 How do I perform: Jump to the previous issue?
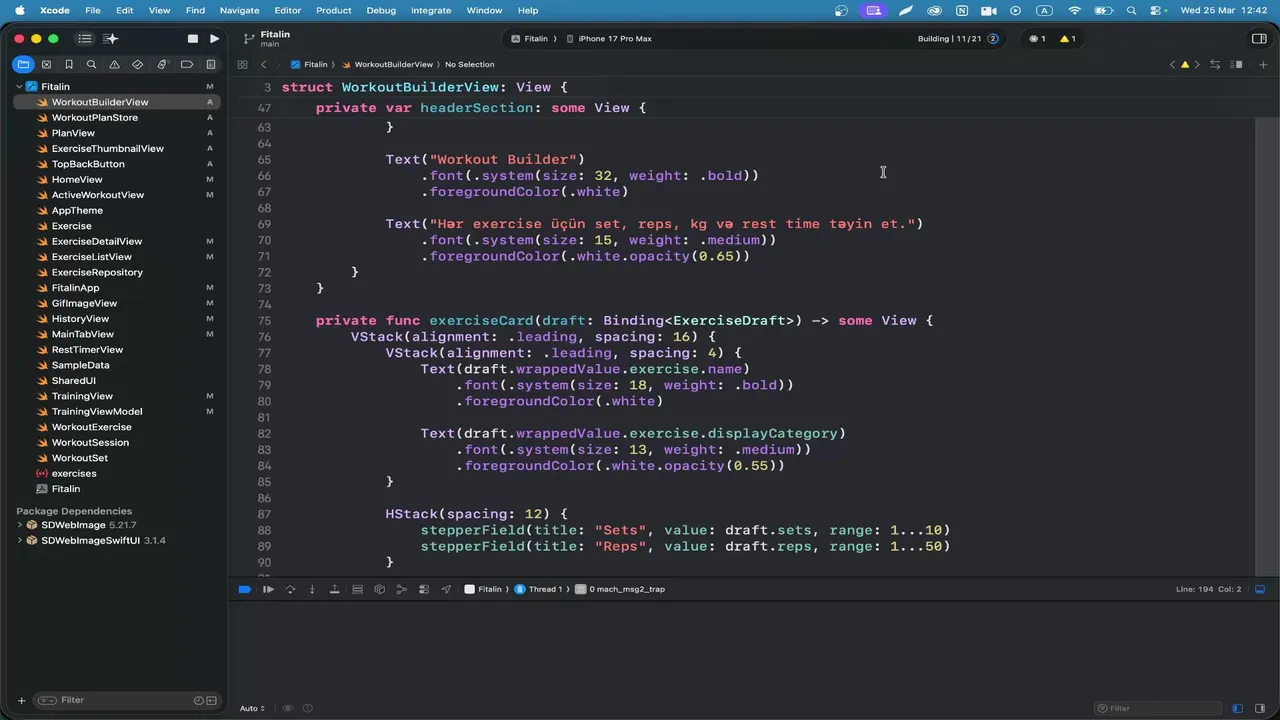(1172, 64)
